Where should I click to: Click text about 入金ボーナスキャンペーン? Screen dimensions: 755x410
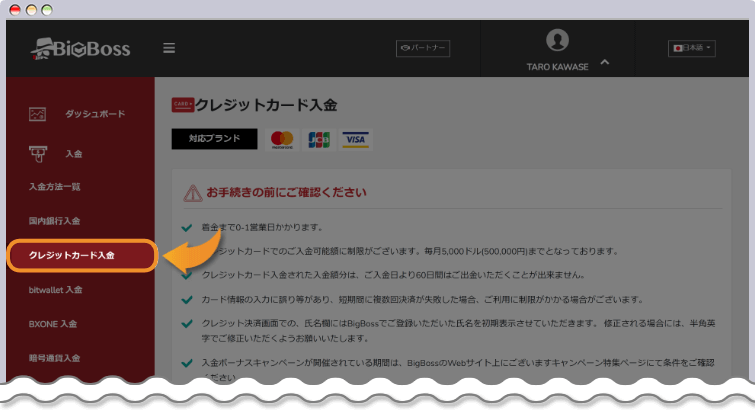[458, 370]
